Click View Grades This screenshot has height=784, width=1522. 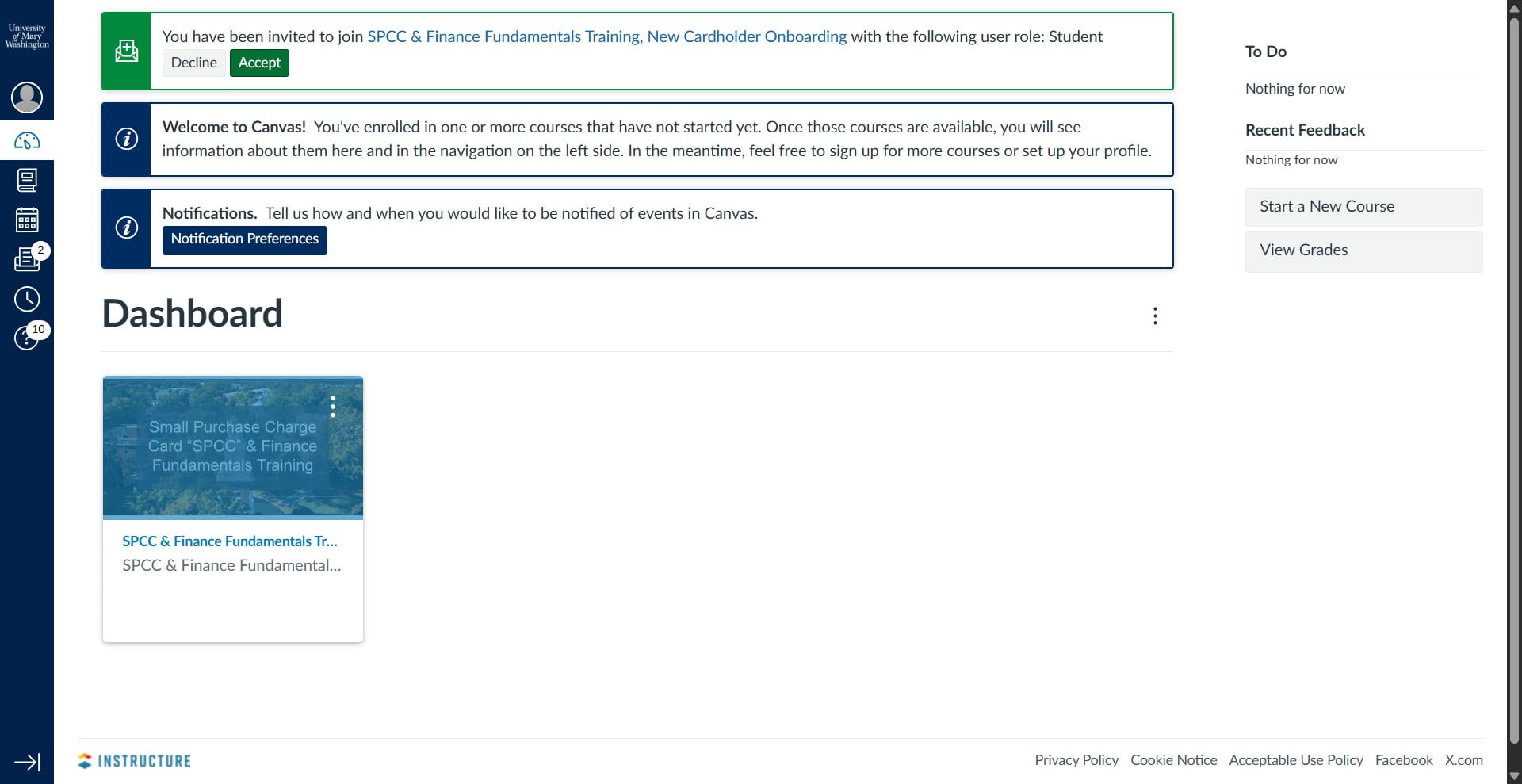(1363, 250)
